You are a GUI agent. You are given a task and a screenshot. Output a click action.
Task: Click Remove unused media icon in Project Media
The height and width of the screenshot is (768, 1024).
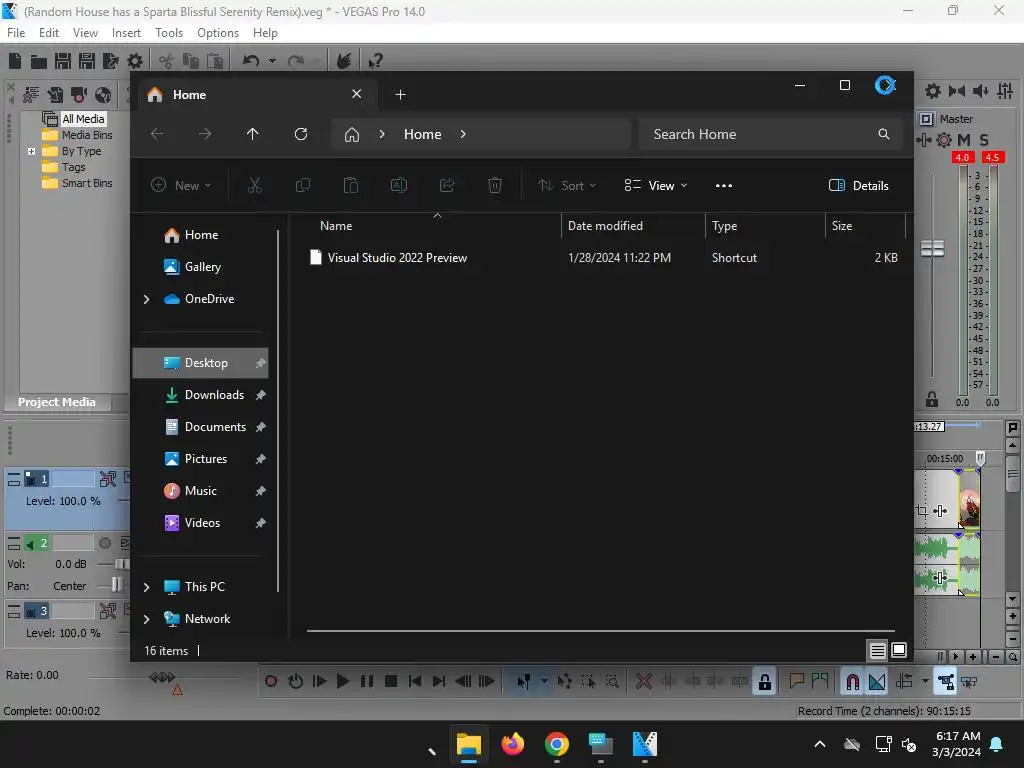click(31, 95)
